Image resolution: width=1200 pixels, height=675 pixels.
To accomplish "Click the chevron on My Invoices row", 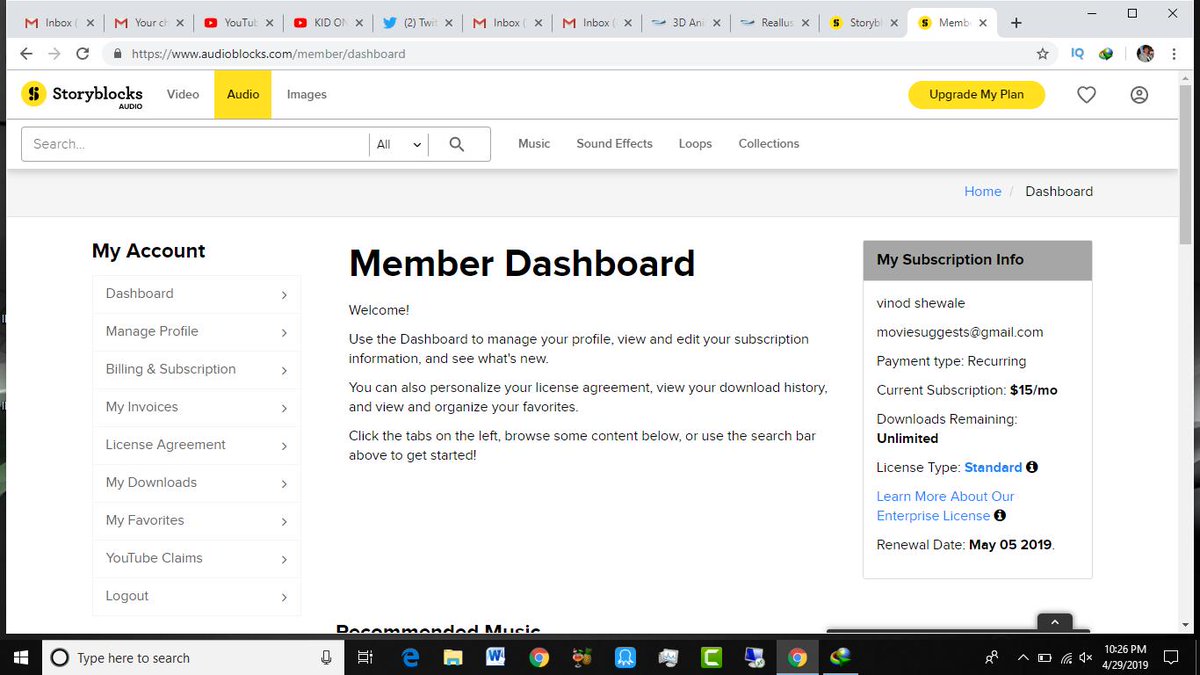I will (284, 409).
